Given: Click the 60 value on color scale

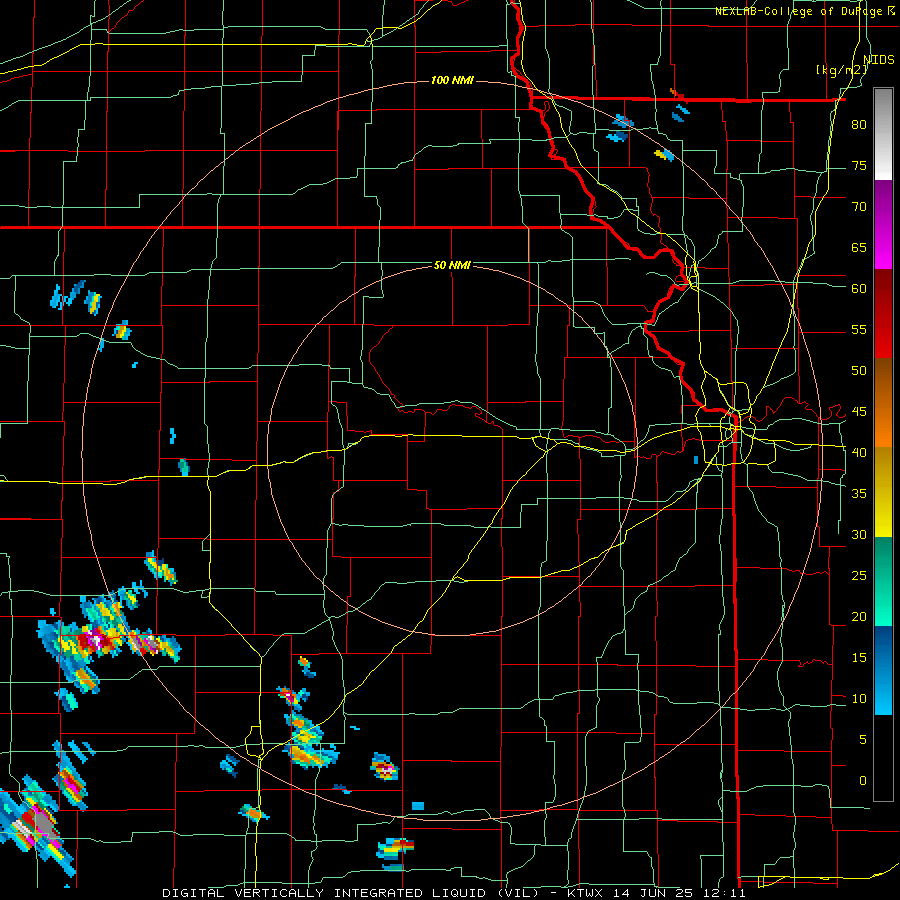Looking at the screenshot, I should click(x=859, y=289).
